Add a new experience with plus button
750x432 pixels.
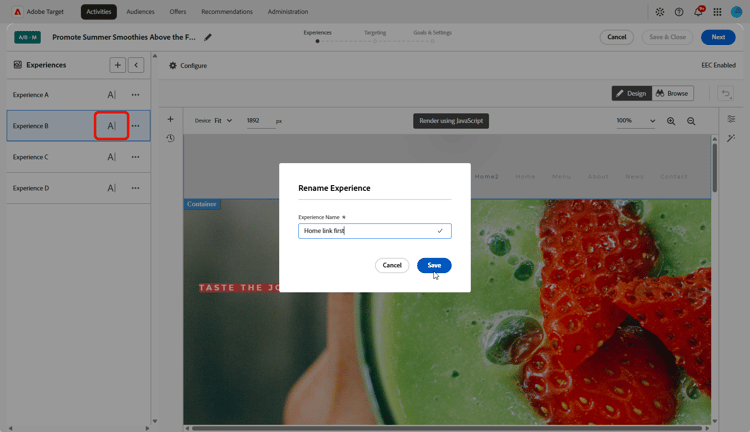tap(118, 65)
